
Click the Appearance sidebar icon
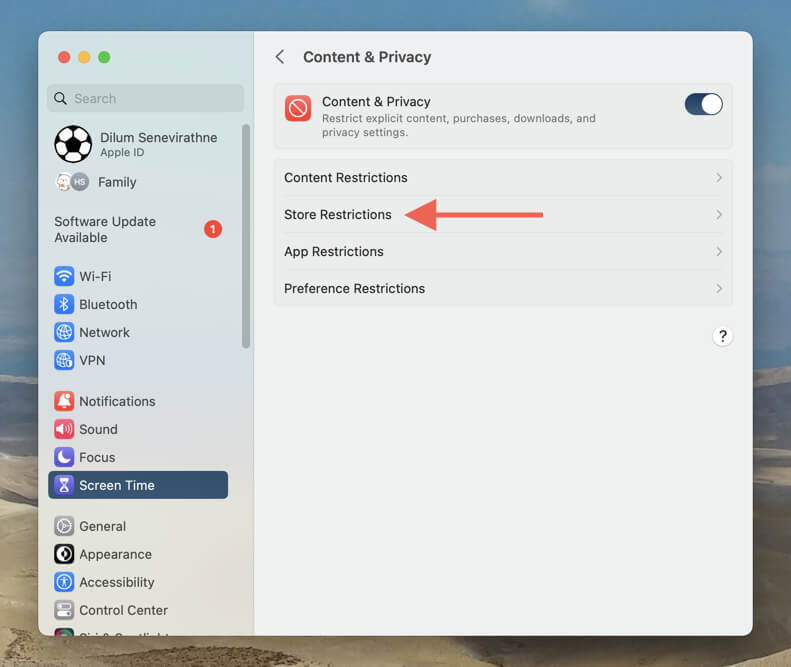click(64, 554)
